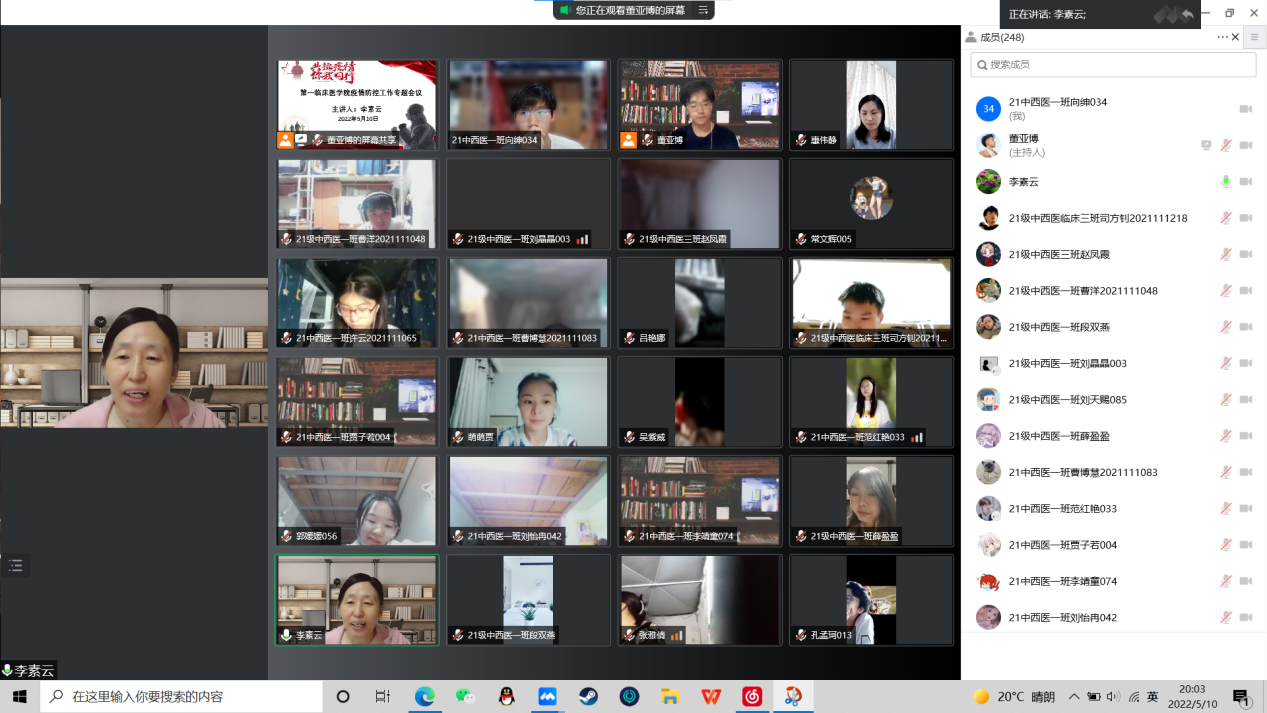Click the camera icon for 21中西医一班刘怡冉042
The image size is (1267, 713).
pyautogui.click(x=1246, y=617)
